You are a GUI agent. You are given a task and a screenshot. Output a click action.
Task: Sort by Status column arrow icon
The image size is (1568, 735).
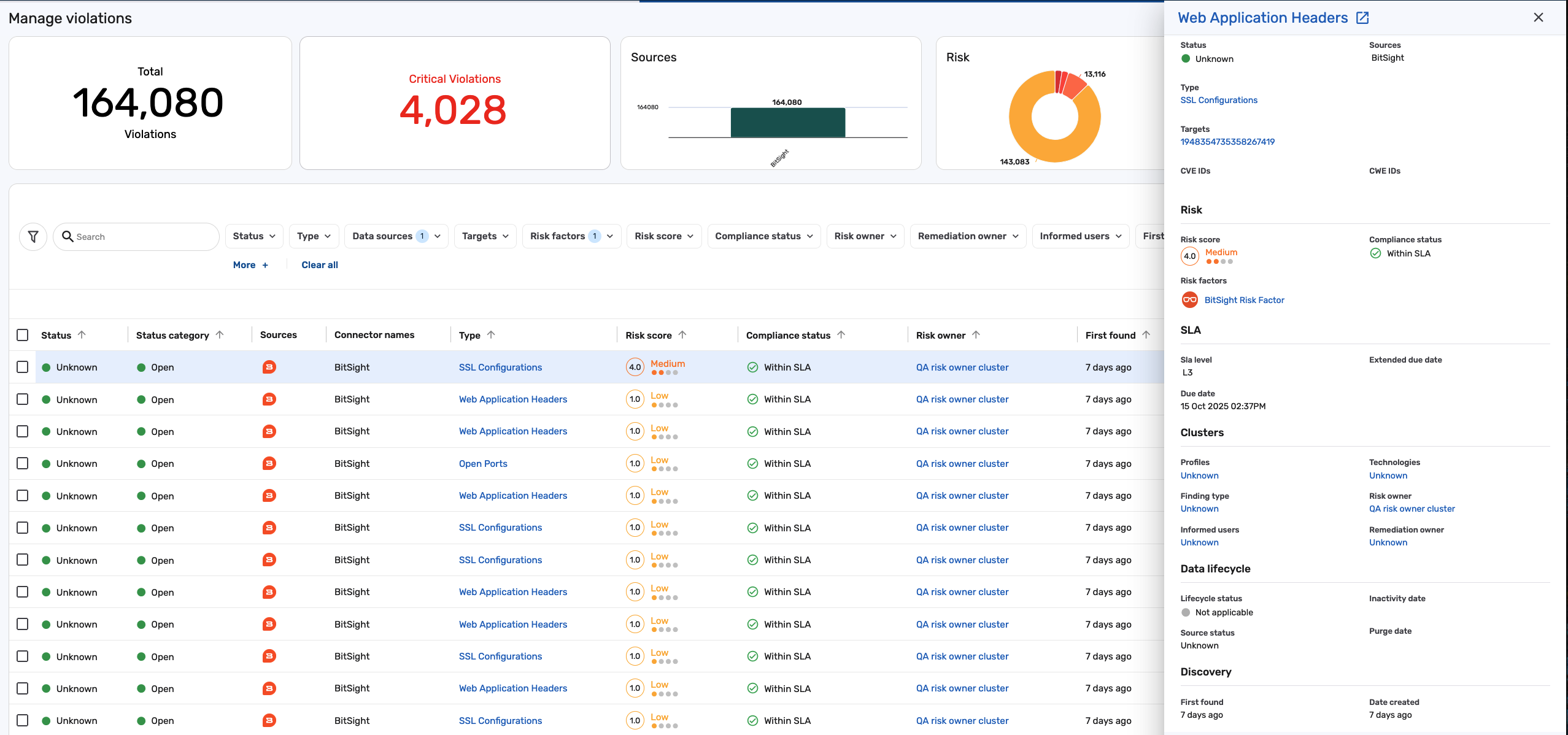[82, 335]
